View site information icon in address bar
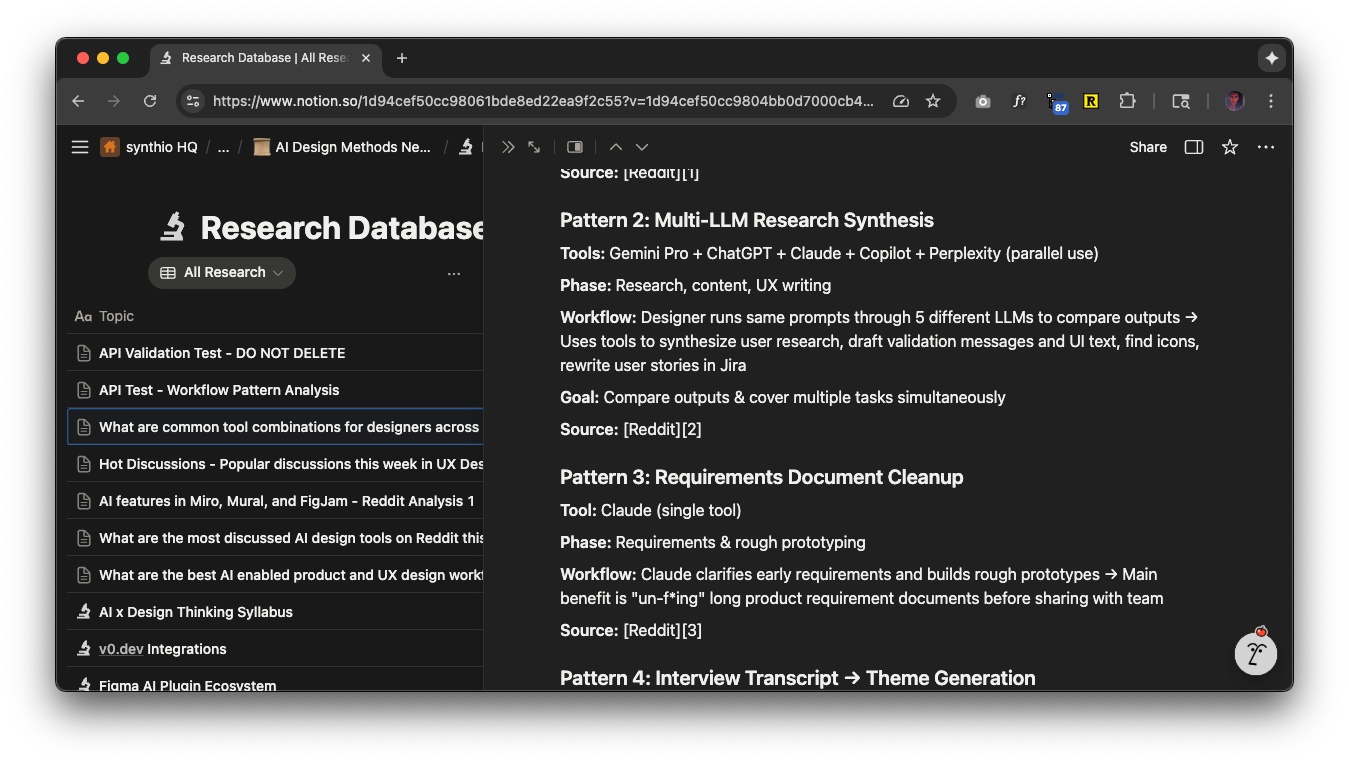 194,101
